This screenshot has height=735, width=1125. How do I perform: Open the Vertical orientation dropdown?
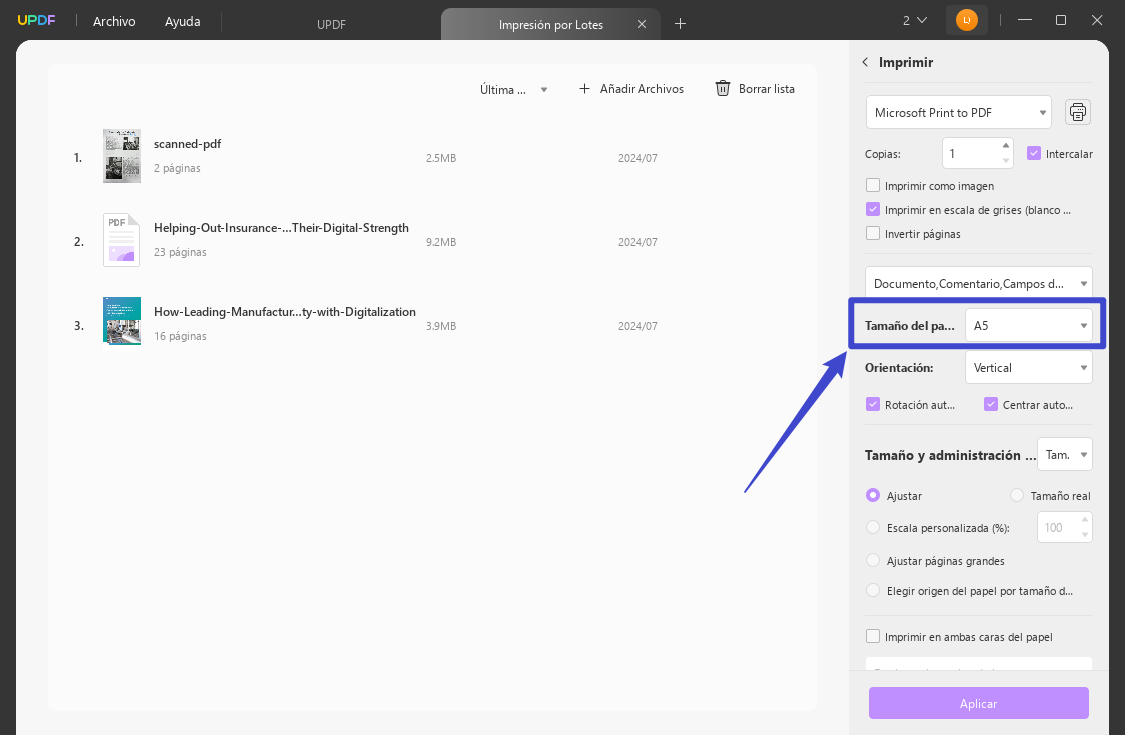click(1028, 367)
